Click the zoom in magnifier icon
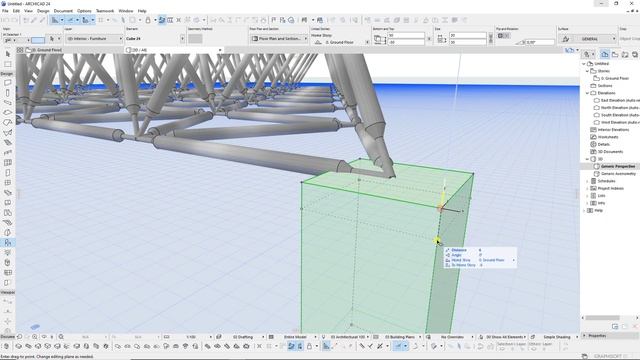640x360 pixels. (x=35, y=337)
